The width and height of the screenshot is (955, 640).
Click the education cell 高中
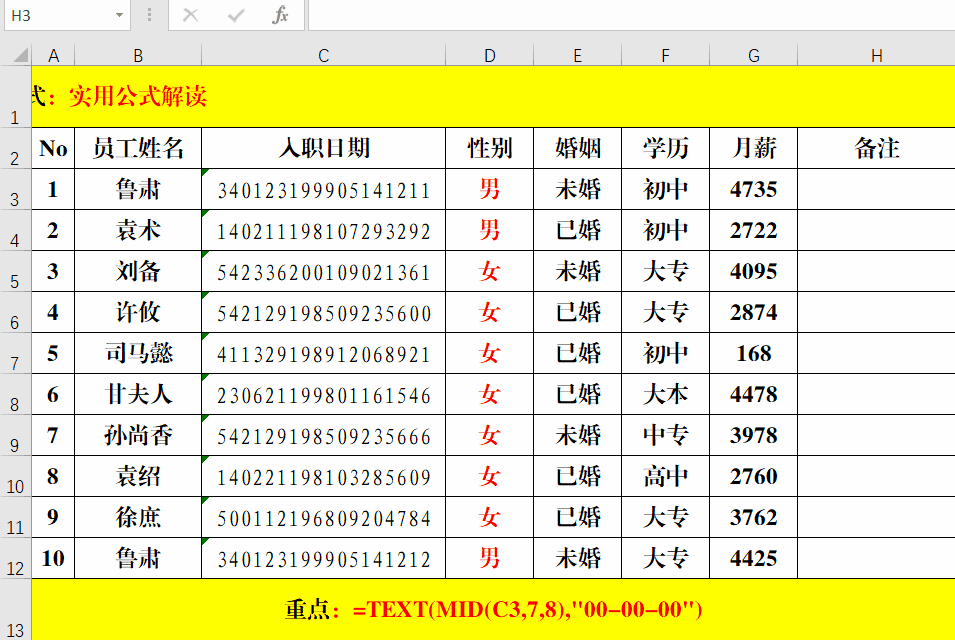[x=665, y=476]
